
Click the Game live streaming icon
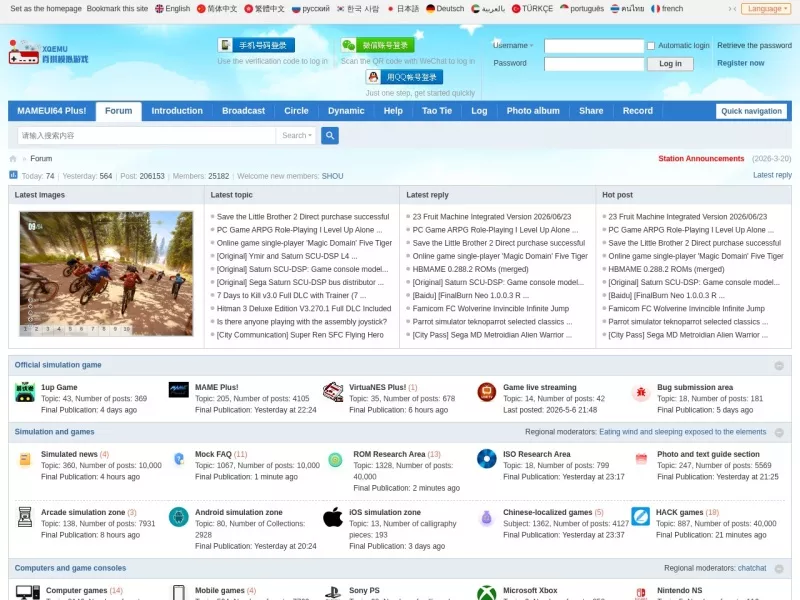click(x=487, y=392)
